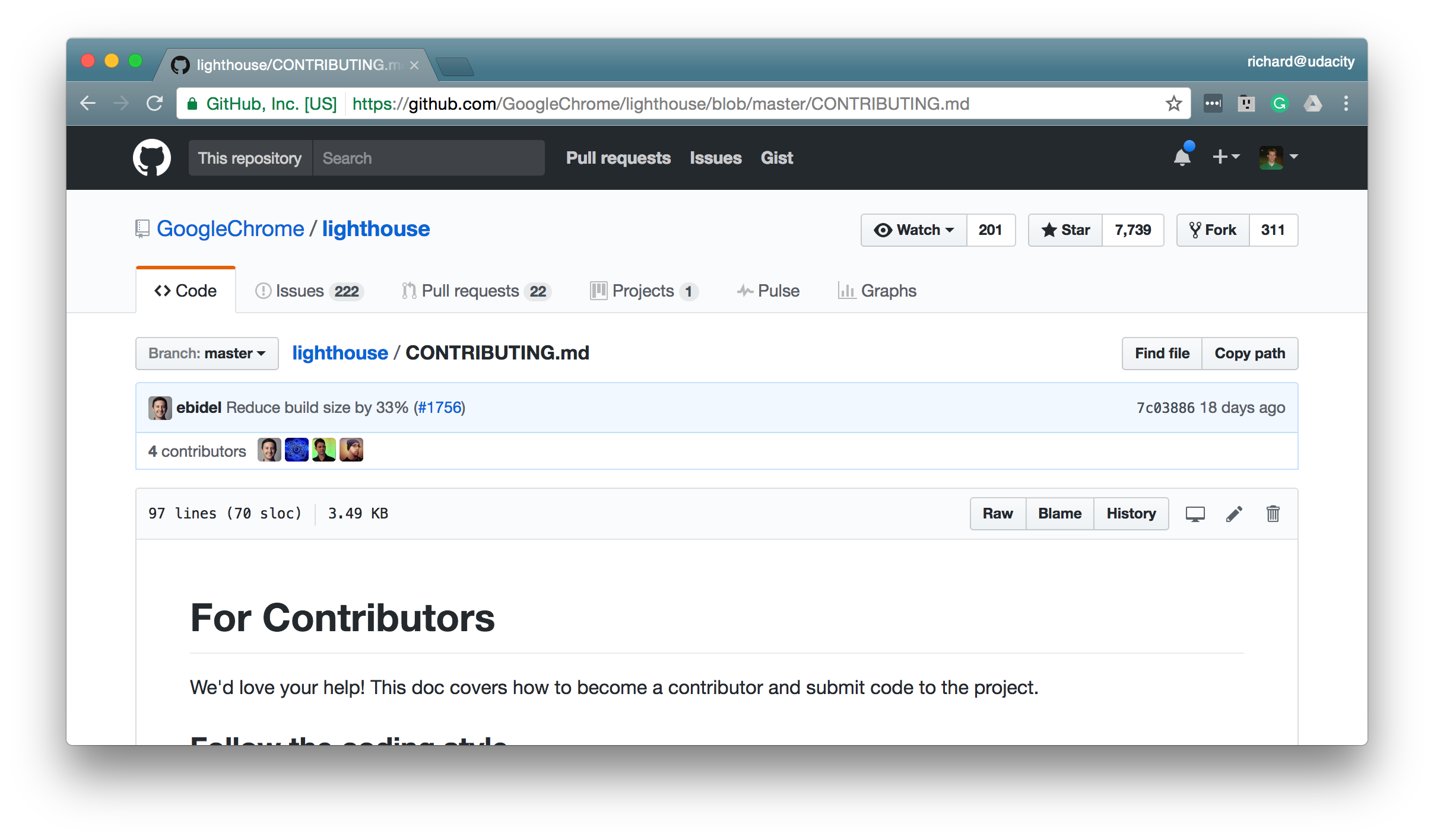This screenshot has height=840, width=1434.
Task: Click the delete trash icon for the file
Action: click(1274, 514)
